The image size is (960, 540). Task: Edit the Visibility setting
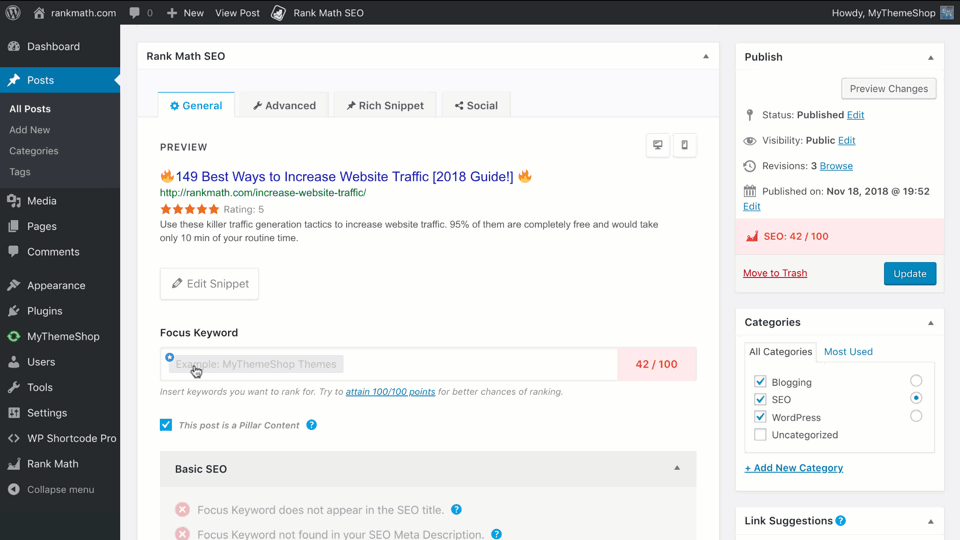(x=846, y=140)
